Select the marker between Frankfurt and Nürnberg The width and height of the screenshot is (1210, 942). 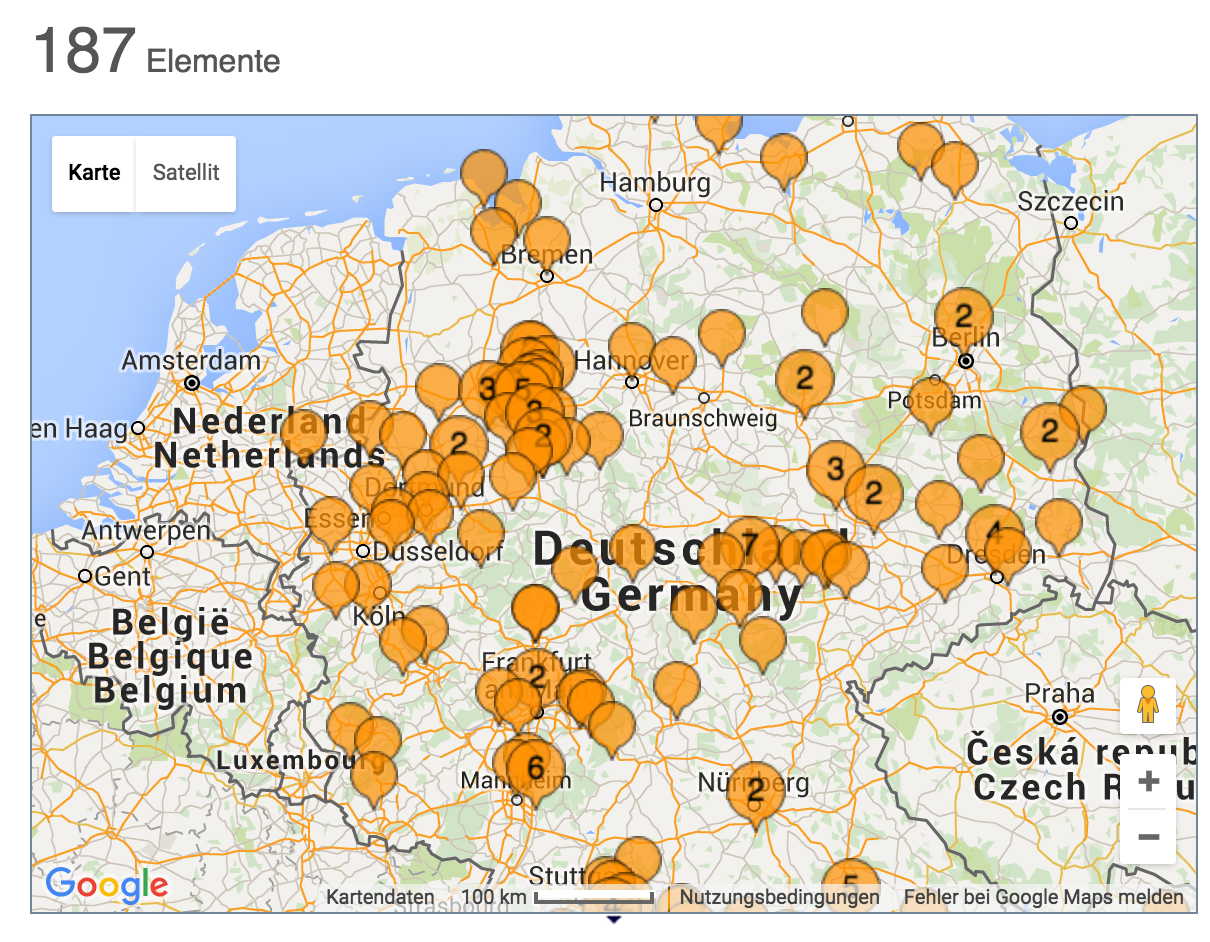[x=677, y=688]
